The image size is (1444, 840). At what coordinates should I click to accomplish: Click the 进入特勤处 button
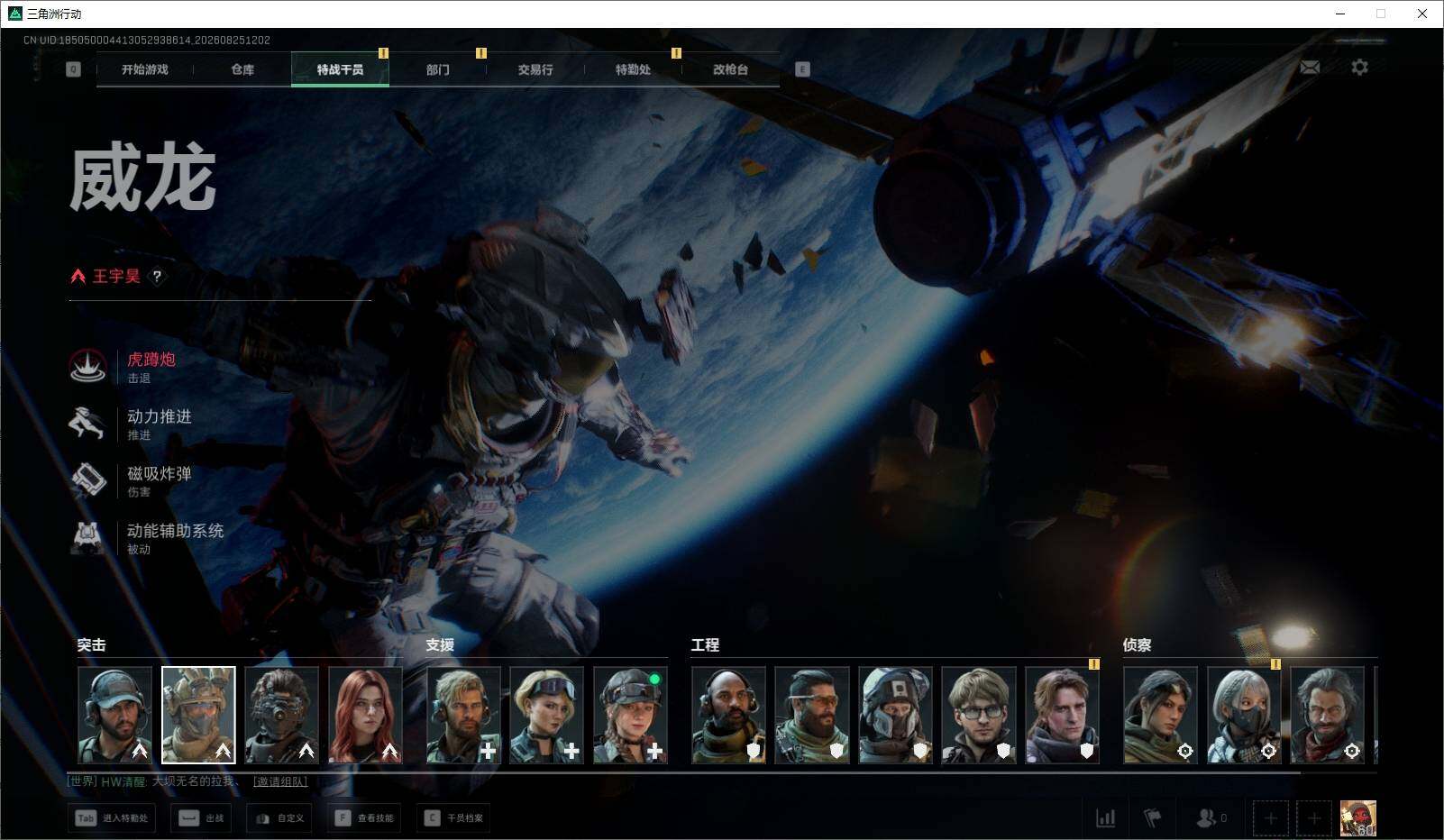coord(111,818)
